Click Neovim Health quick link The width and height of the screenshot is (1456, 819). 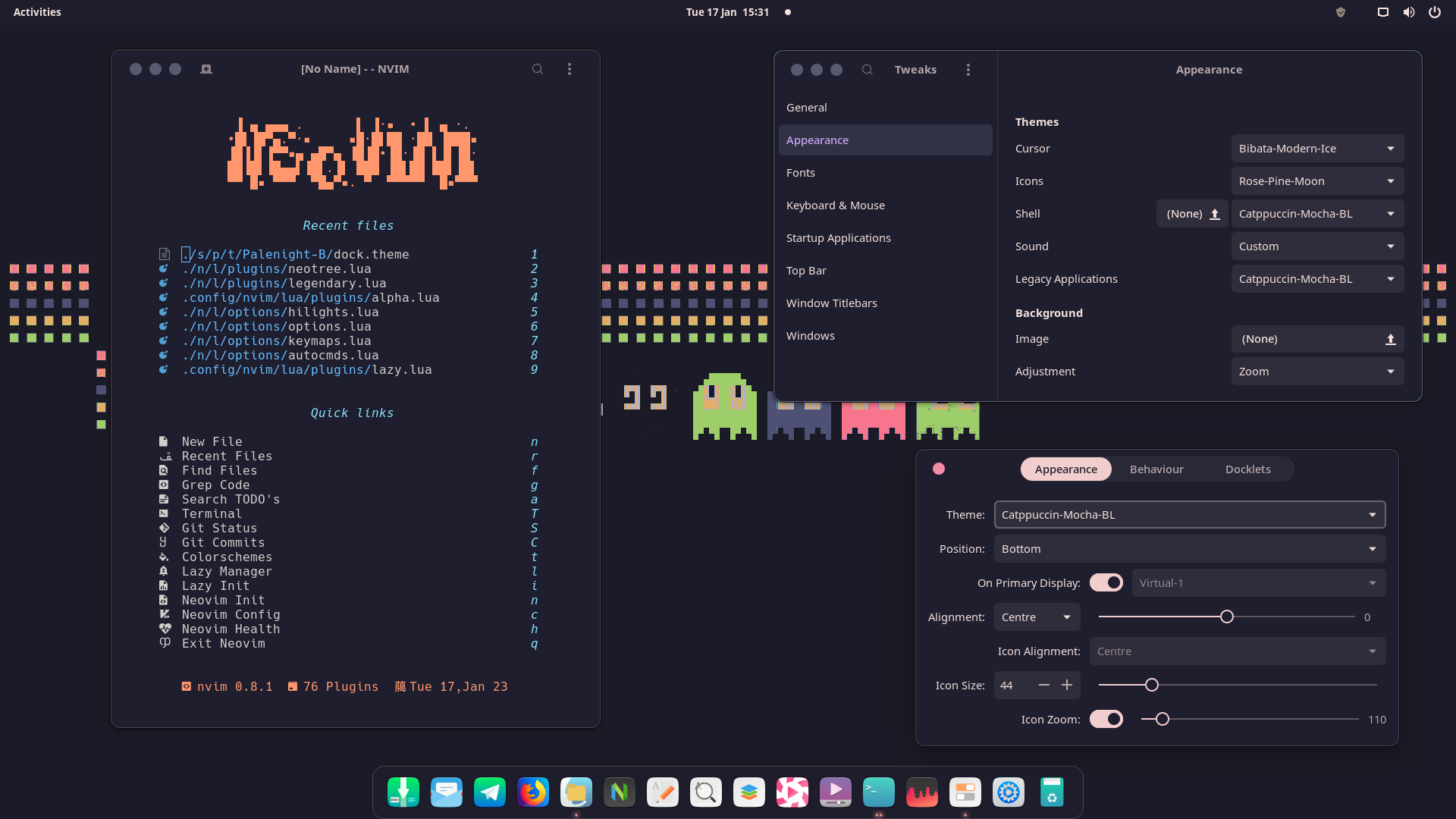[231, 629]
